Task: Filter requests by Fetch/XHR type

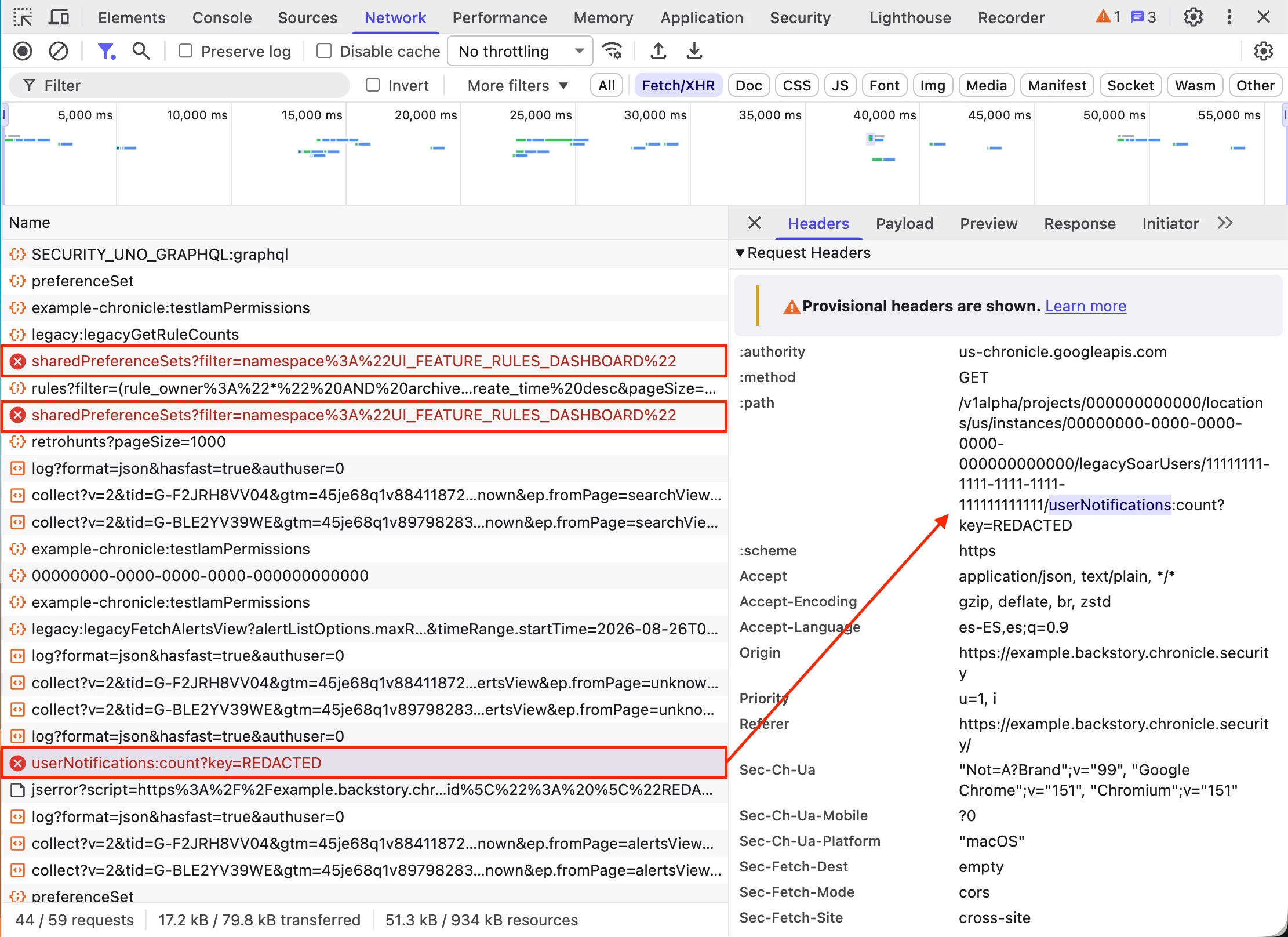Action: tap(678, 85)
